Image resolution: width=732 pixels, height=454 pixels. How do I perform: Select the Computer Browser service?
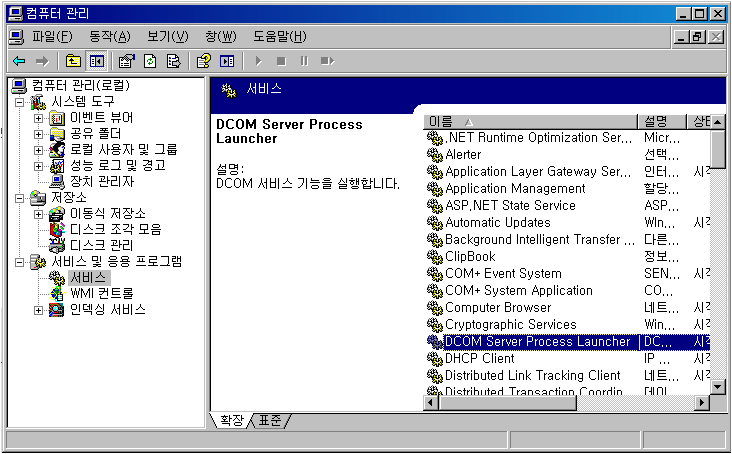pos(569,307)
